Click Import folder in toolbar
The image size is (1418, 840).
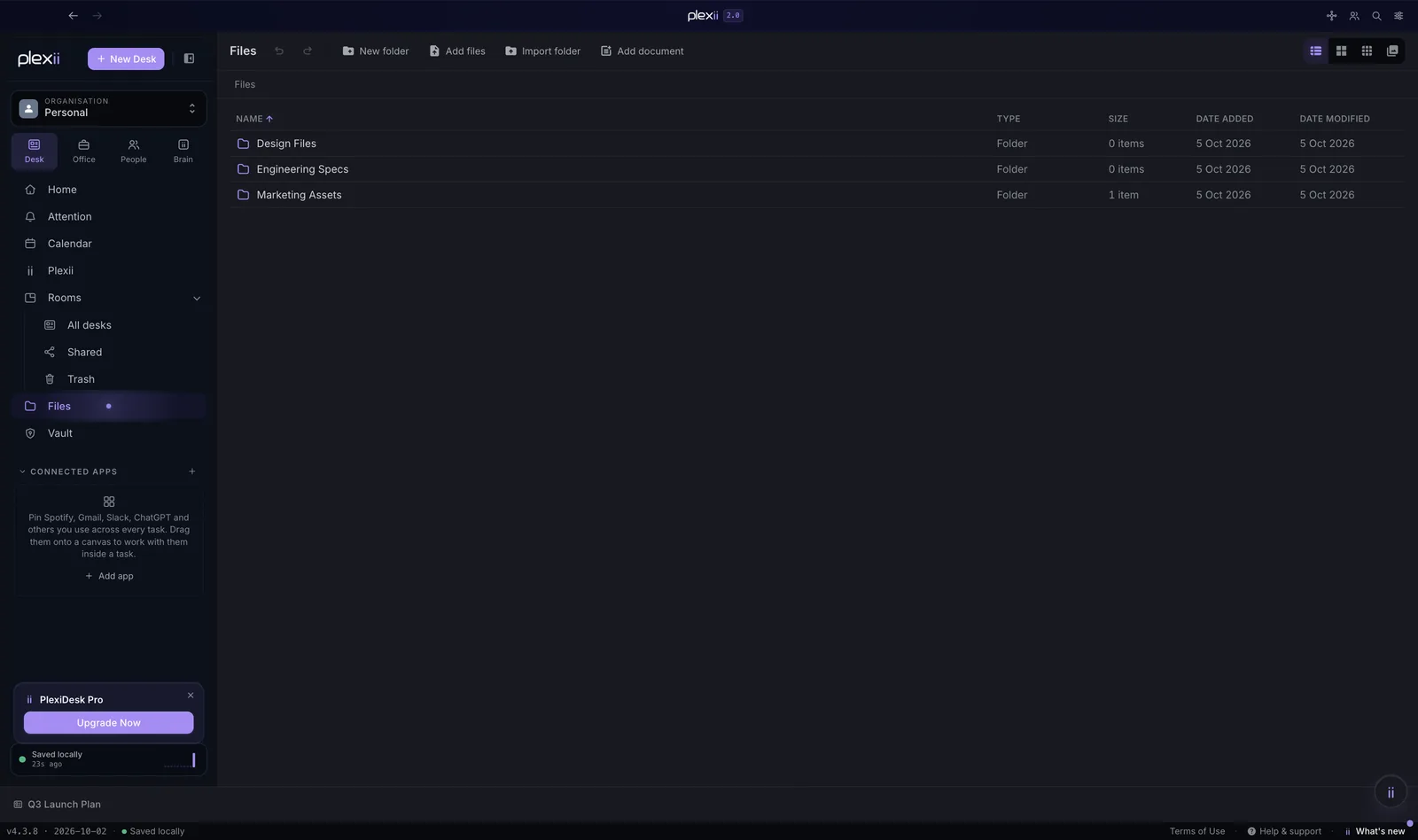542,51
